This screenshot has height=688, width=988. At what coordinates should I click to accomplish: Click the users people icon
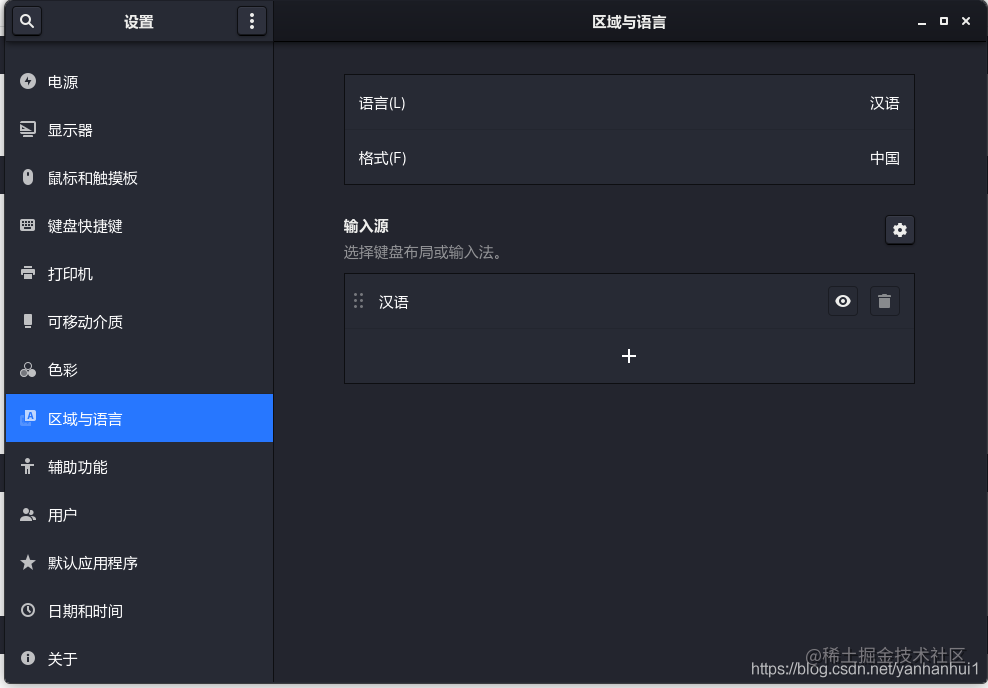28,514
